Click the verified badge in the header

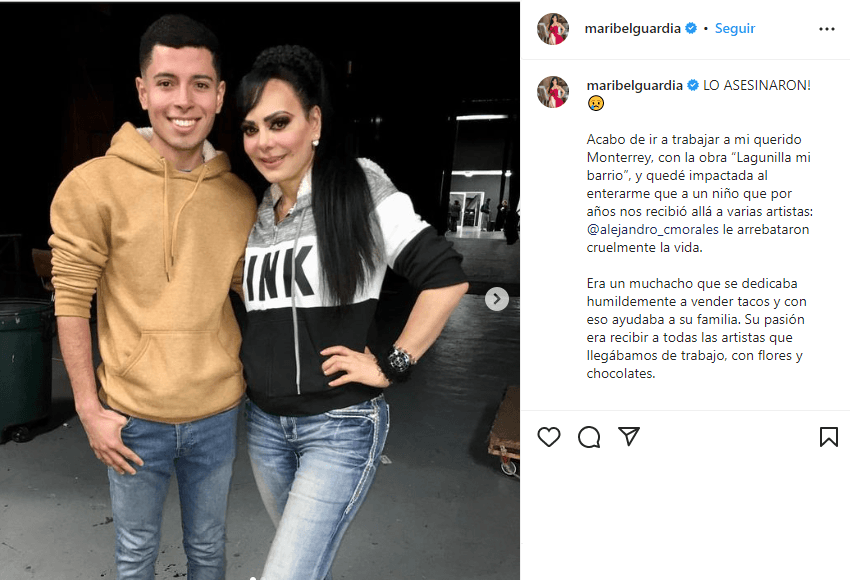pyautogui.click(x=691, y=28)
